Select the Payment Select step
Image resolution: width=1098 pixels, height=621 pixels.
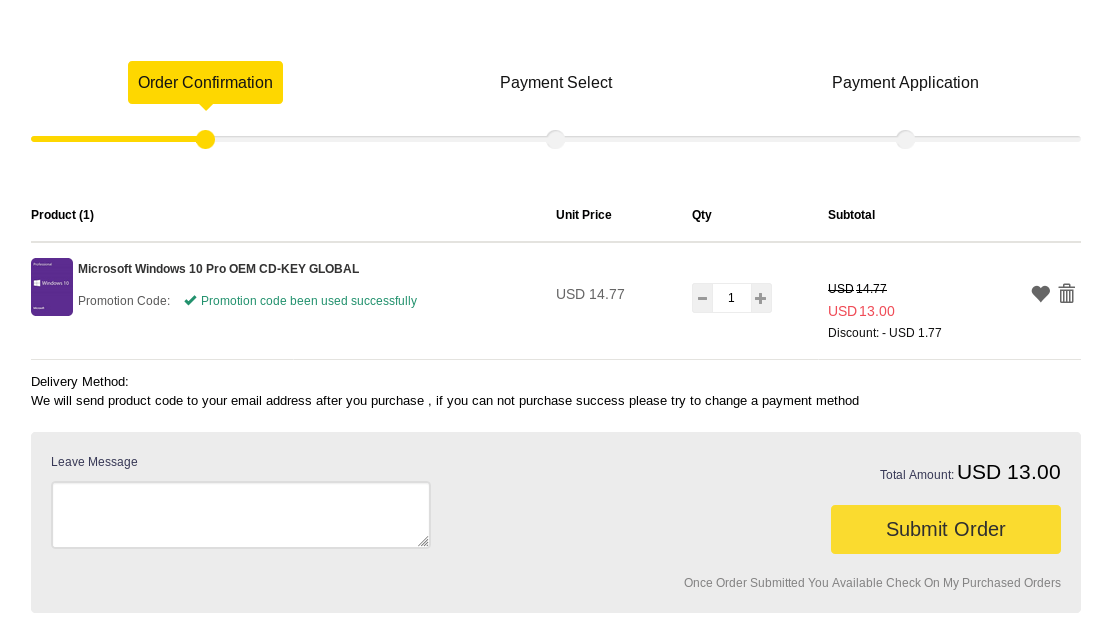click(556, 83)
